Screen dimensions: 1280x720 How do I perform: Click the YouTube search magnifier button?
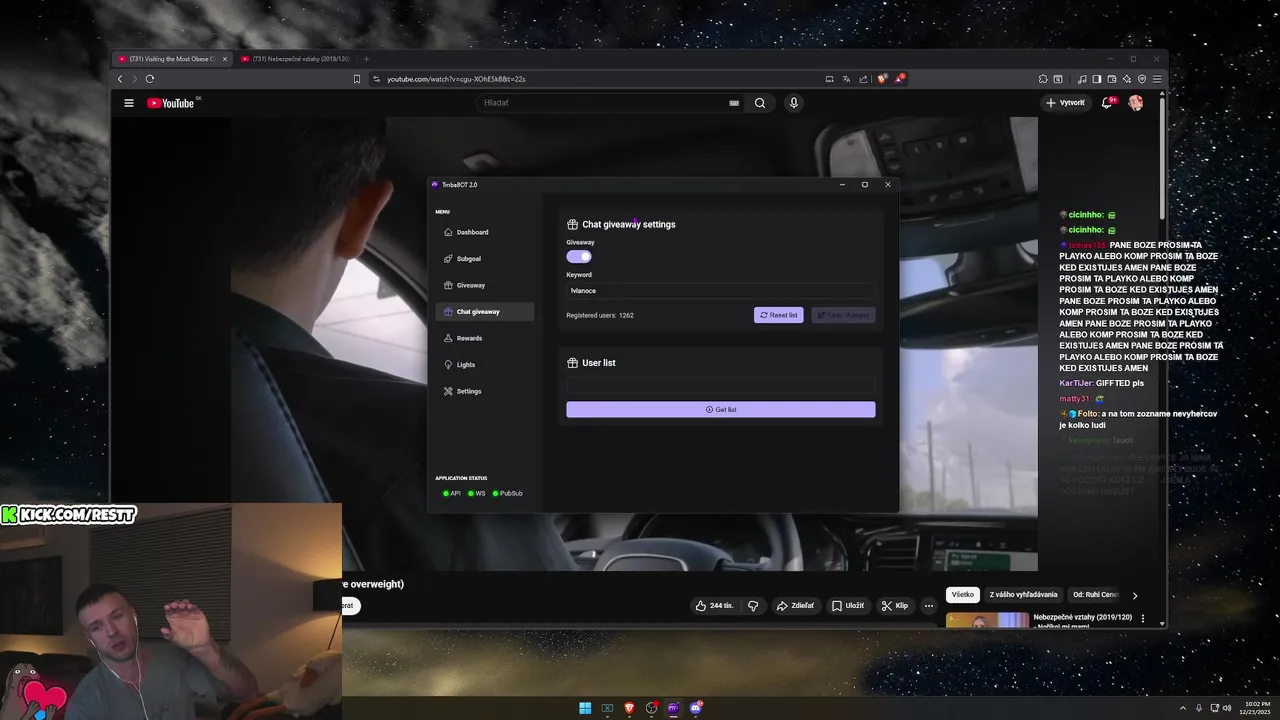[760, 103]
